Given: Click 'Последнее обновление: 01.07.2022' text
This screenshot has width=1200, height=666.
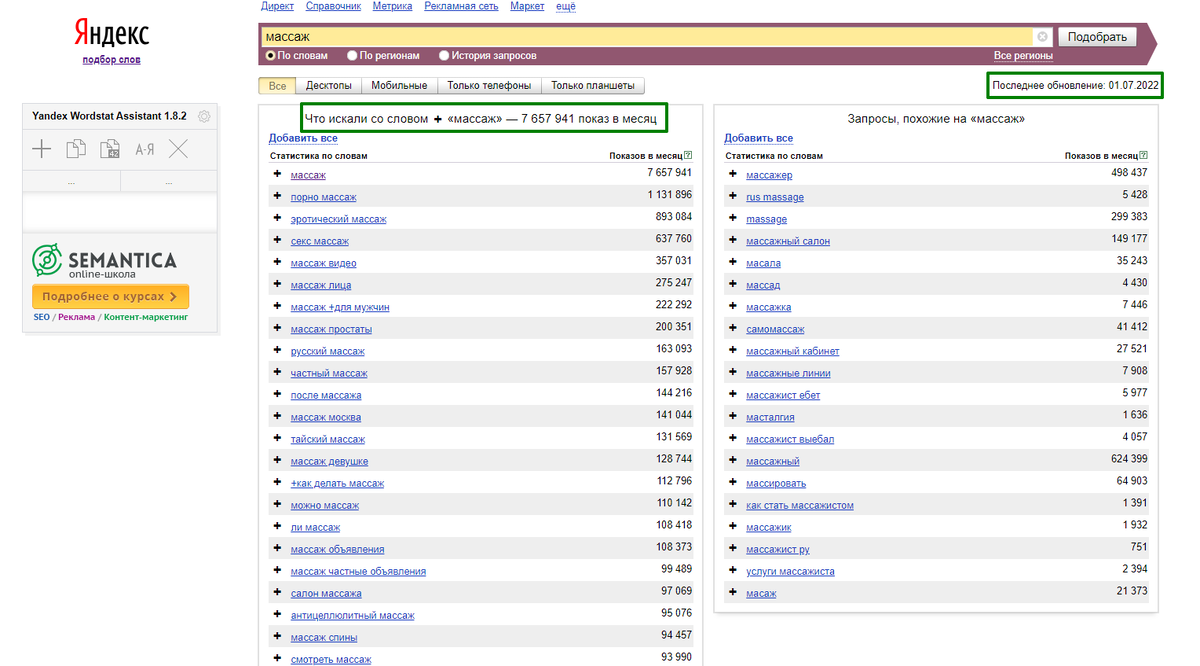Looking at the screenshot, I should point(1075,86).
